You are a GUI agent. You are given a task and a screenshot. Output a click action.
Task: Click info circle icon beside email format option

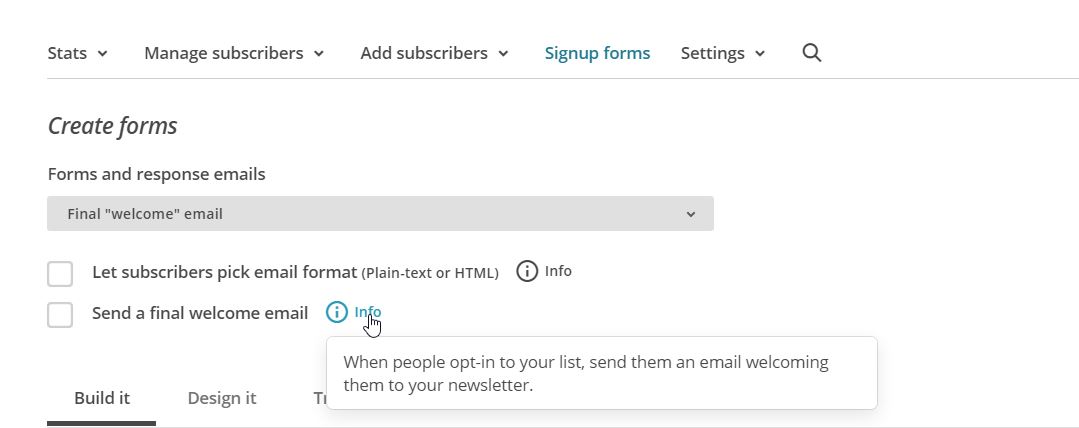pos(527,271)
